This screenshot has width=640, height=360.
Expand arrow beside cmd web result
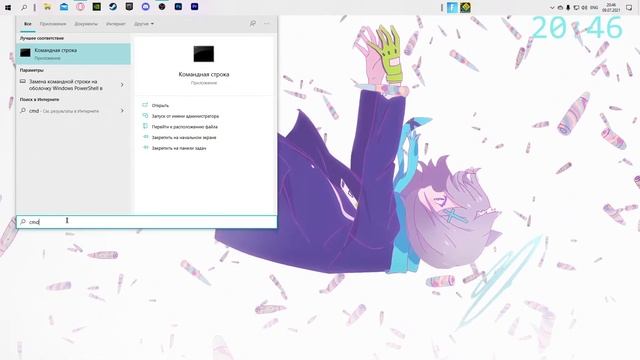click(122, 111)
